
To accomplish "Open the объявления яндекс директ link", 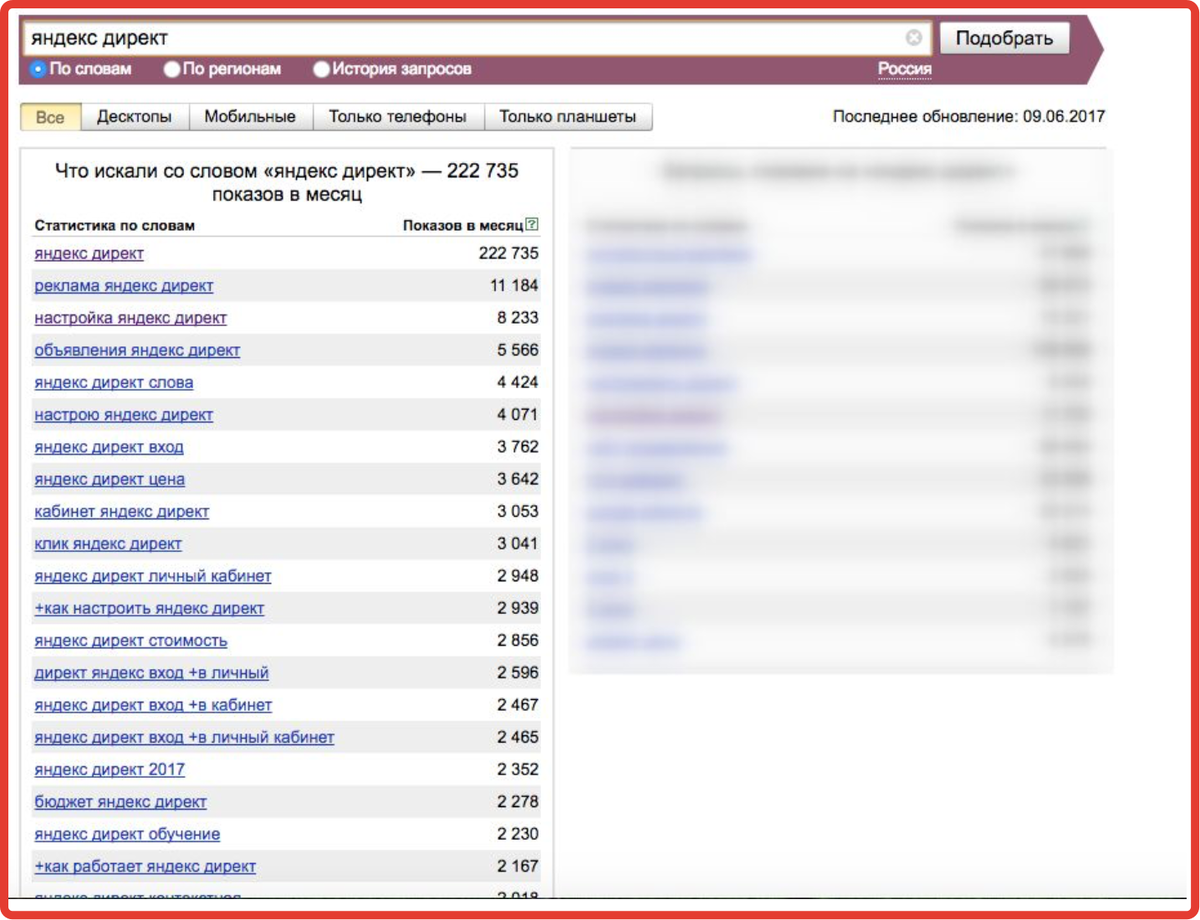I will click(x=137, y=350).
